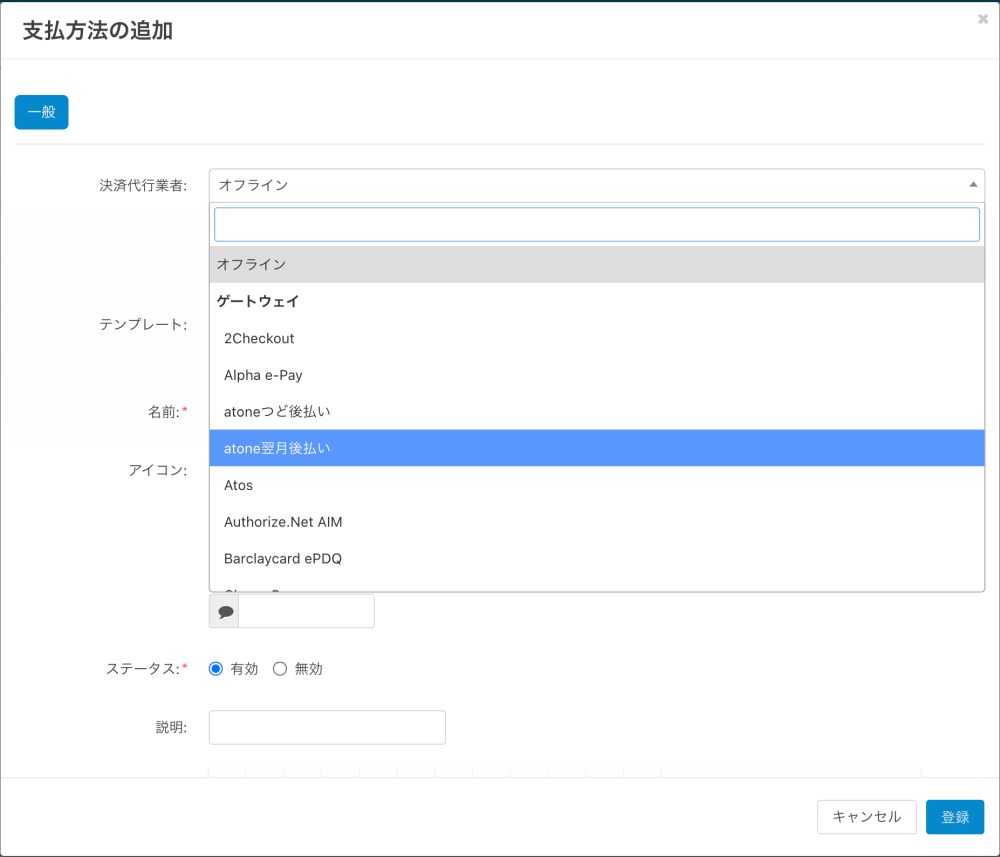
Task: Pick Atos from the gateway list
Action: click(239, 485)
